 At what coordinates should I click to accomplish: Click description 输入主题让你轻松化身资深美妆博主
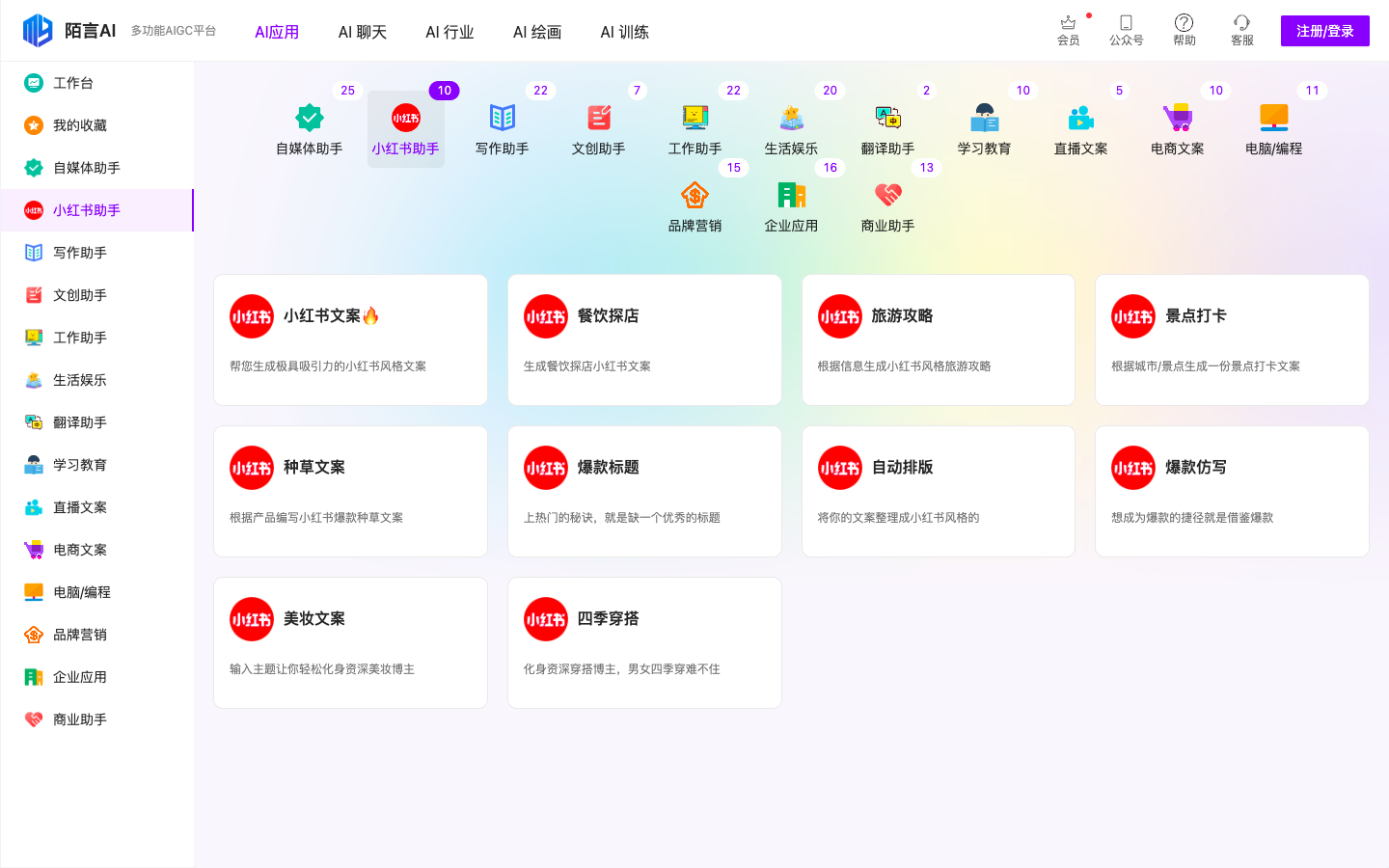322,669
